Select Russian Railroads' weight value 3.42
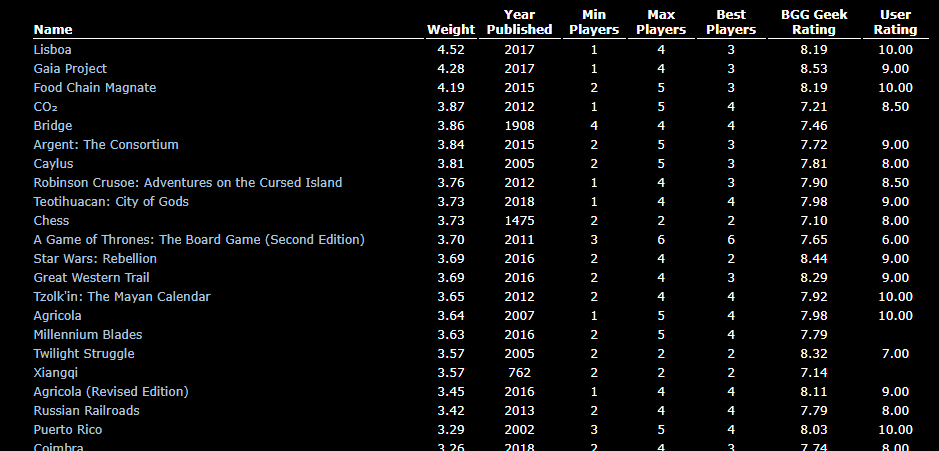 (451, 411)
